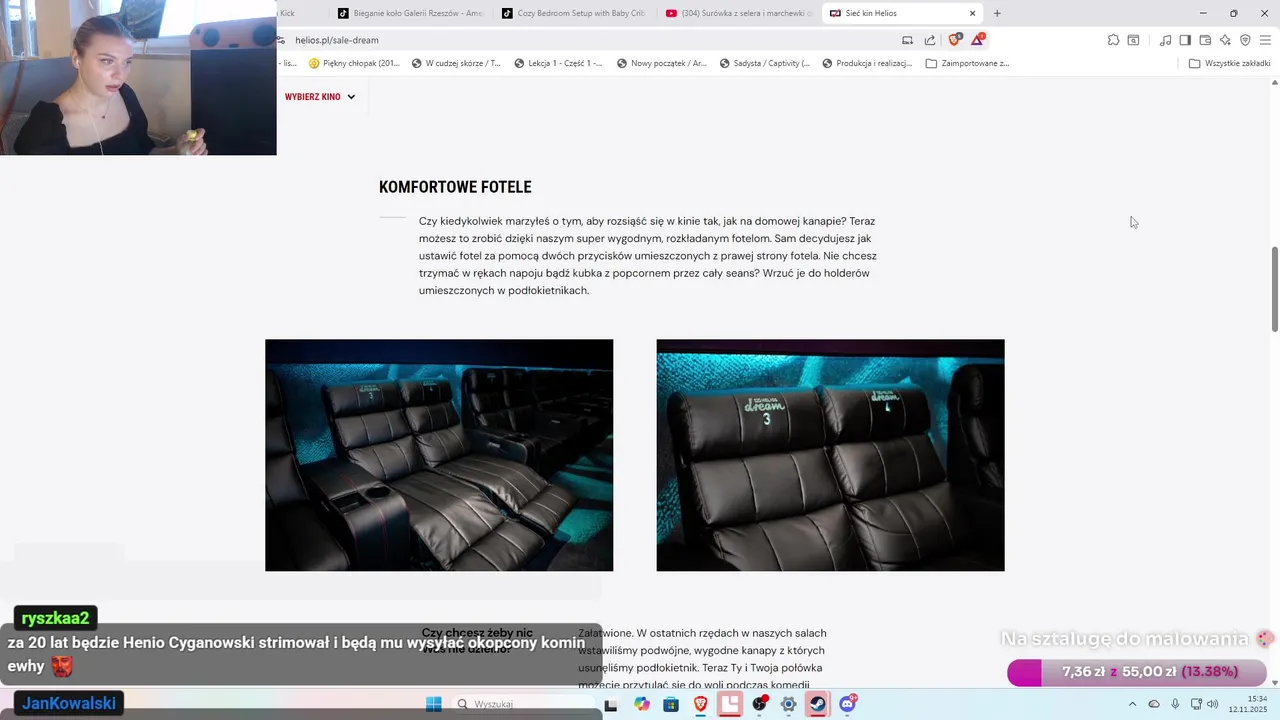Switch to the Surówka z selera YouTube tab
The width and height of the screenshot is (1280, 720).
point(739,13)
